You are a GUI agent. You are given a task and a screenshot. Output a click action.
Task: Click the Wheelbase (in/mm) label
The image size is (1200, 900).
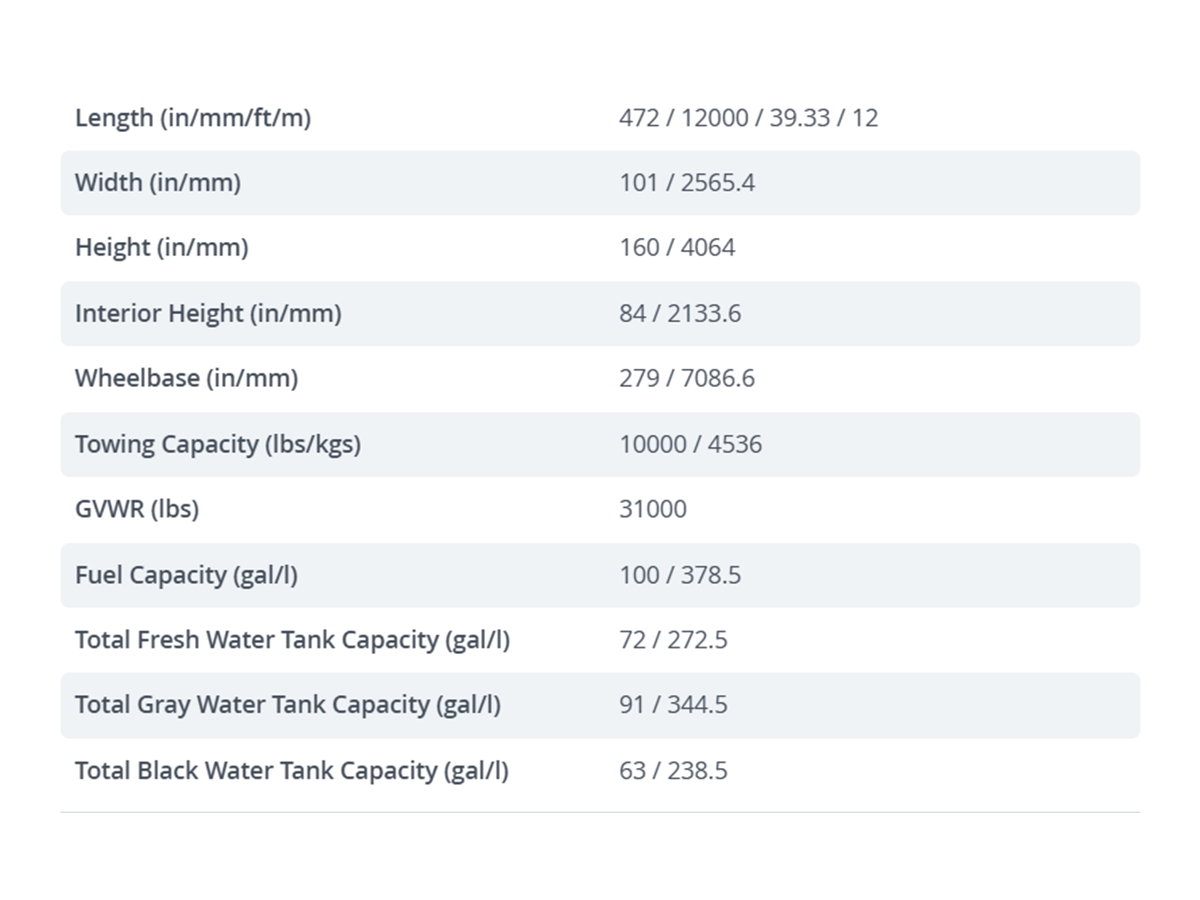187,378
